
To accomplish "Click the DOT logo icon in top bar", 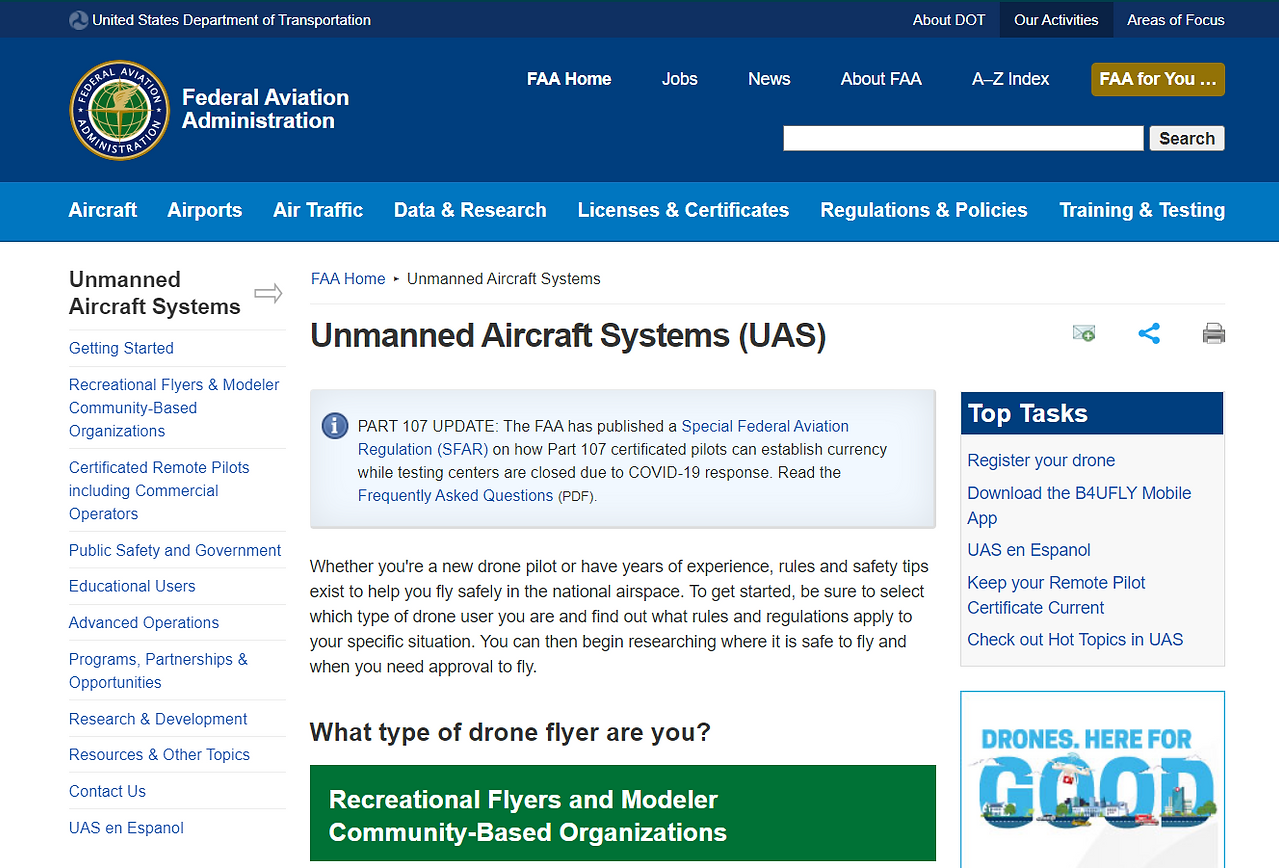I will (x=78, y=20).
